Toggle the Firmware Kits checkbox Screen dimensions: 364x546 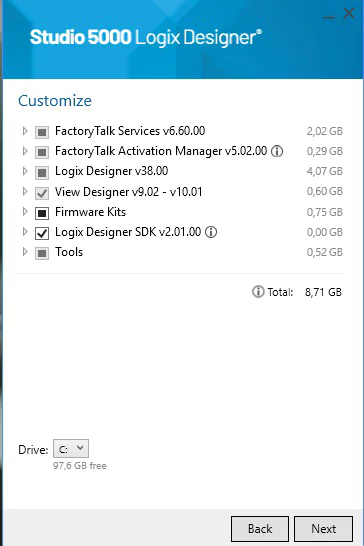[x=42, y=213]
